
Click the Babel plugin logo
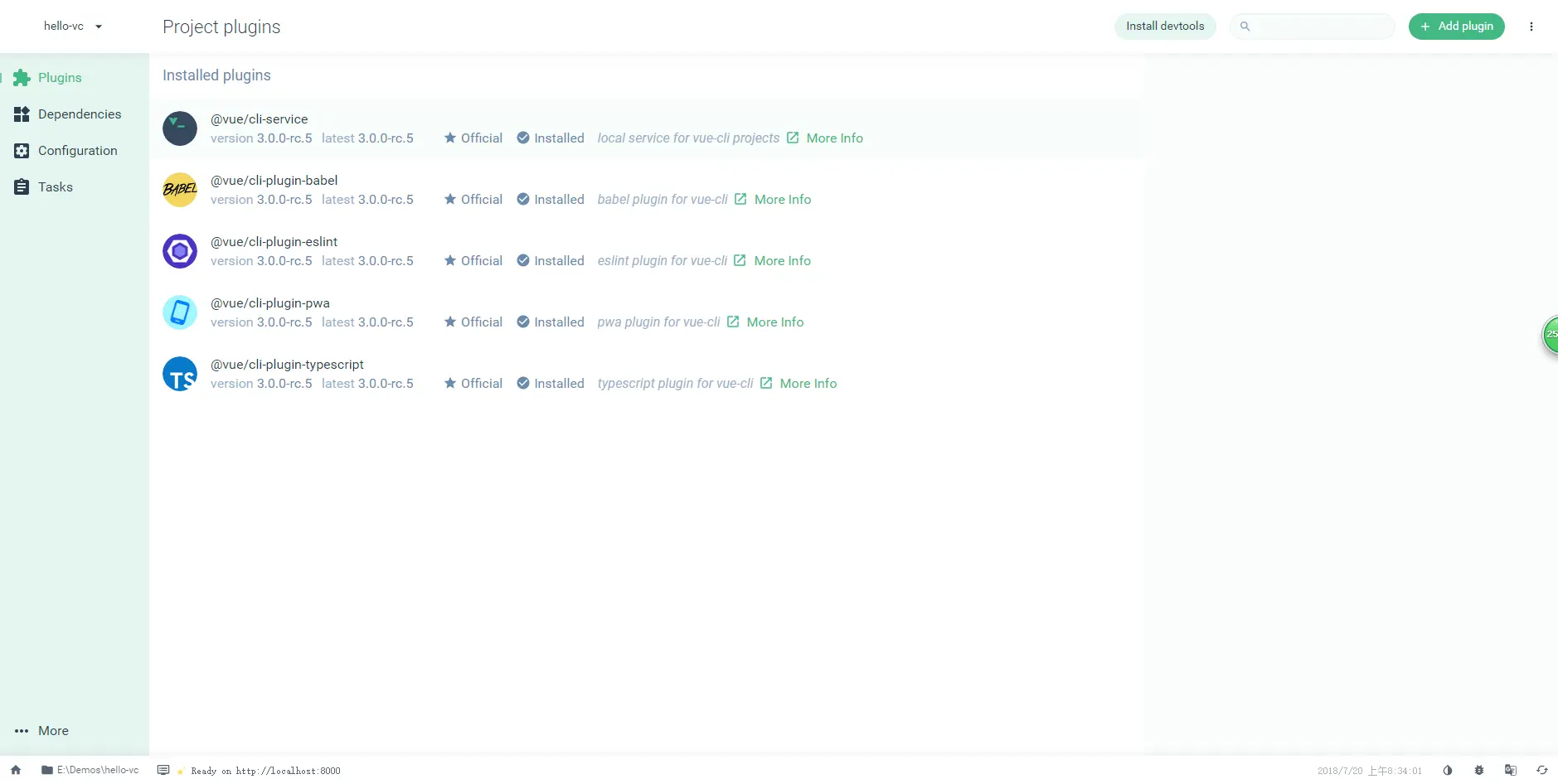[x=180, y=190]
